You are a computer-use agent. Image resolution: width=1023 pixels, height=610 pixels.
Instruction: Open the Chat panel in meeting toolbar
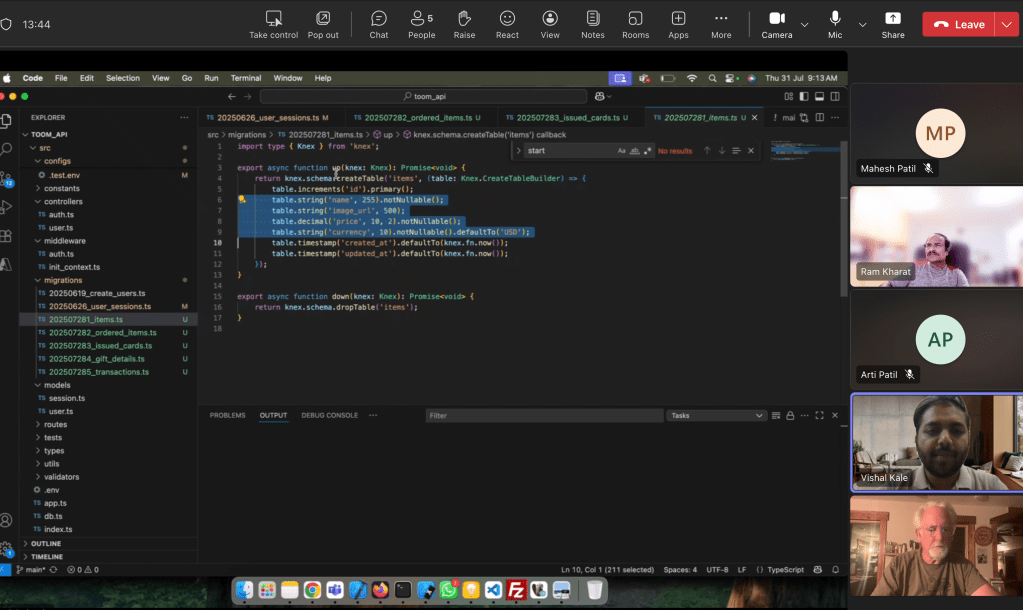tap(379, 19)
